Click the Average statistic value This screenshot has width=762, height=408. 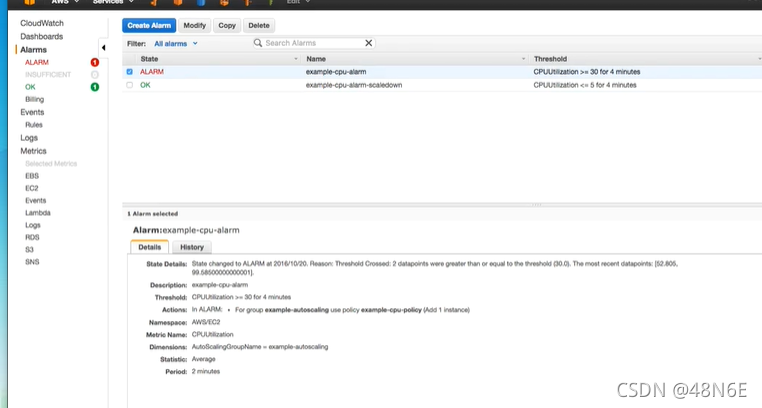(204, 359)
